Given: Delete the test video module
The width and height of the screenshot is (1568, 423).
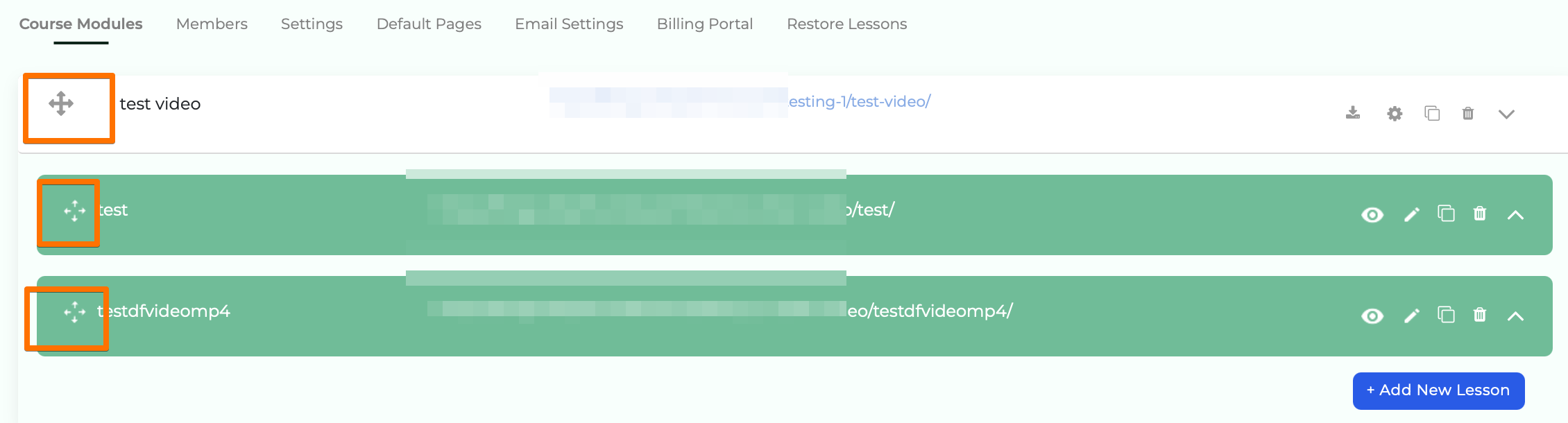Looking at the screenshot, I should point(1468,113).
